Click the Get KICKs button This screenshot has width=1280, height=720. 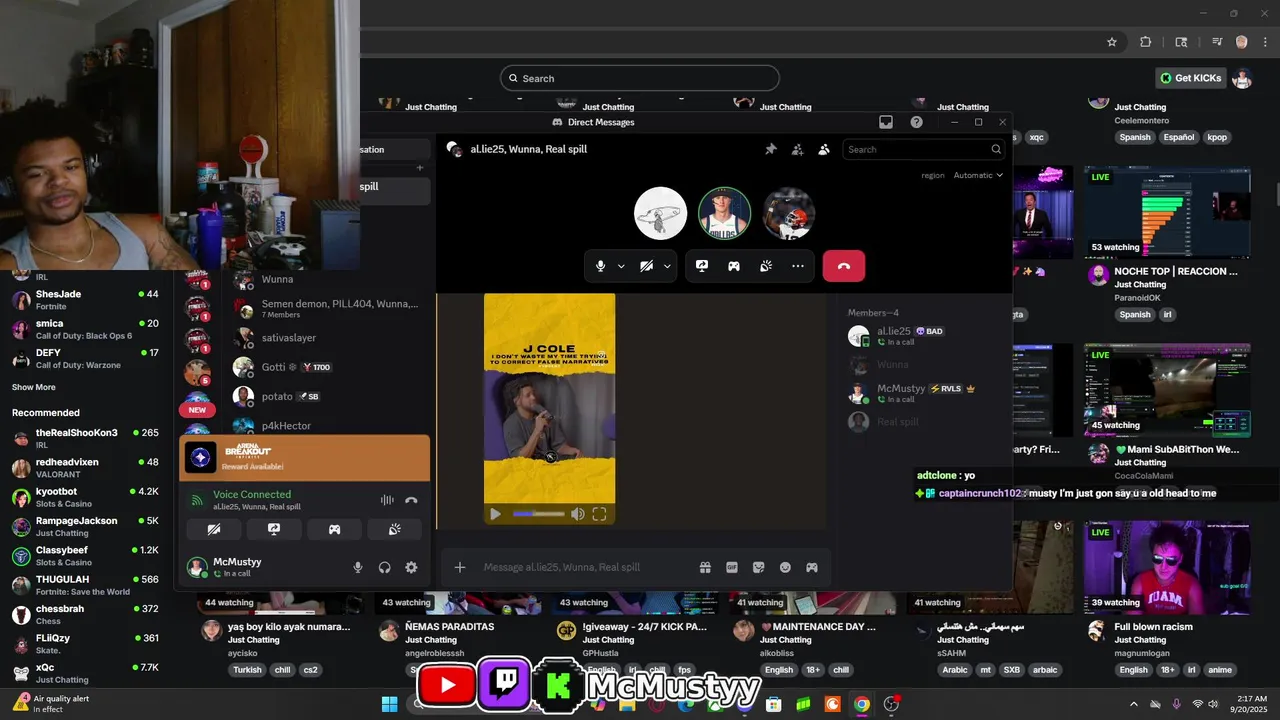click(1190, 78)
